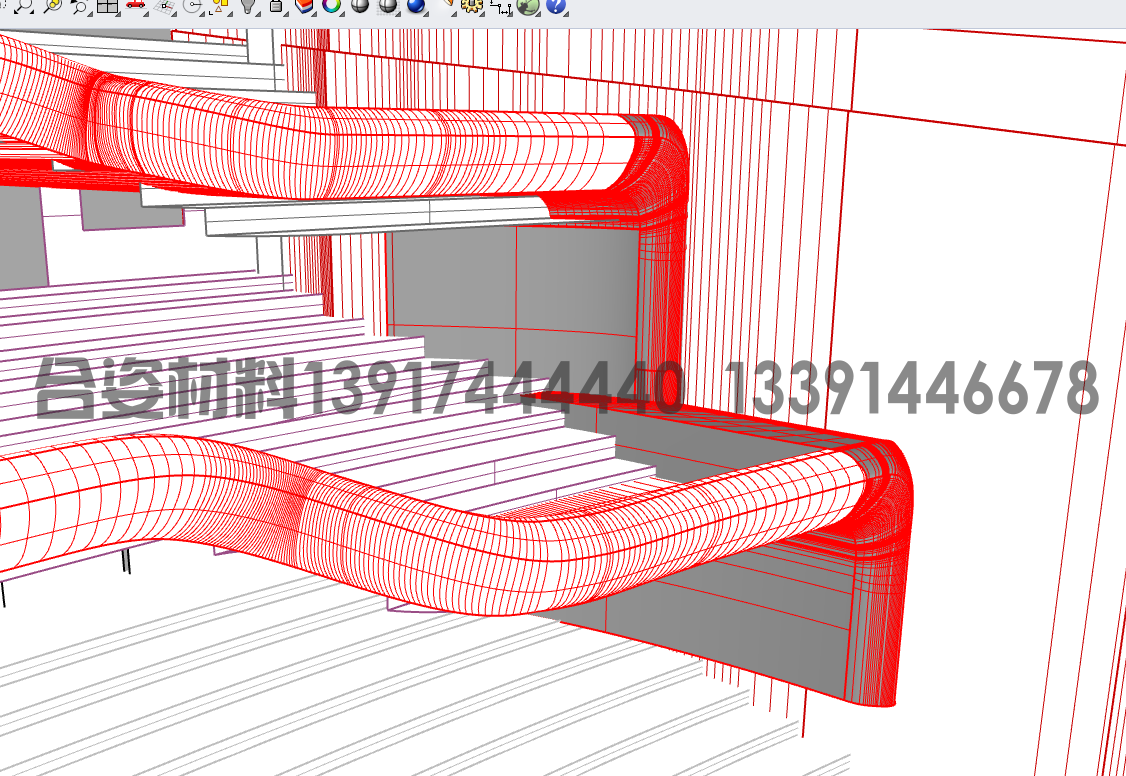This screenshot has width=1126, height=776.
Task: Open Help with the blue question mark
Action: coord(555,6)
